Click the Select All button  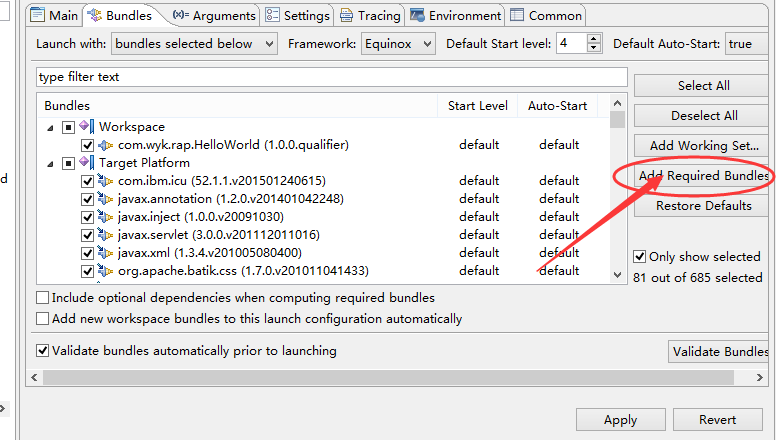pyautogui.click(x=703, y=86)
